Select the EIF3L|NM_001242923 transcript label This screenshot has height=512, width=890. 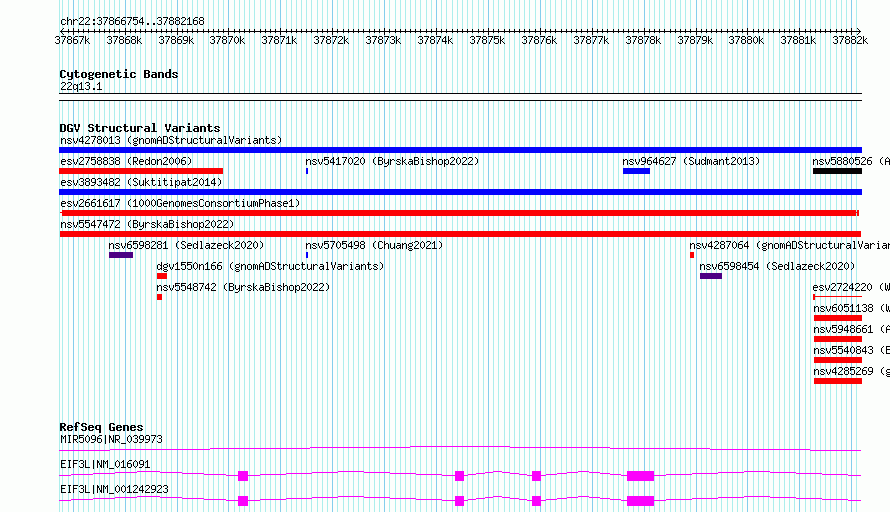point(114,489)
